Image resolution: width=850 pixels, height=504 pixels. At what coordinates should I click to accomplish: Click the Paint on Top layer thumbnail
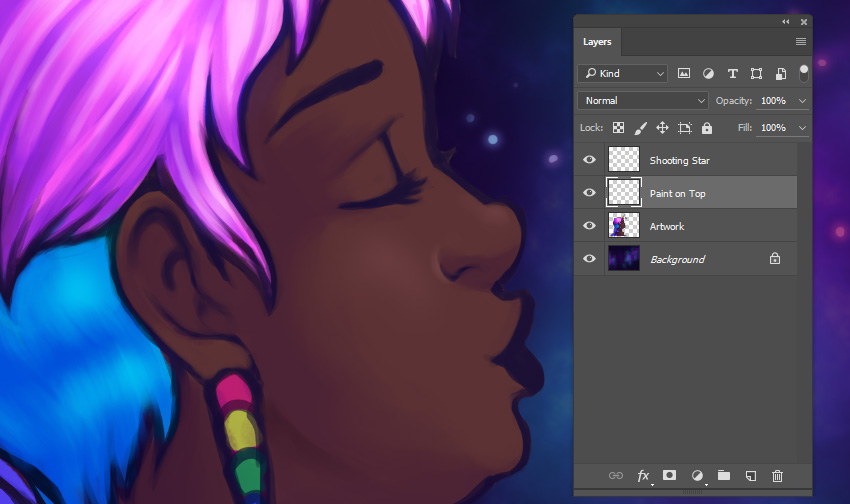pyautogui.click(x=623, y=192)
